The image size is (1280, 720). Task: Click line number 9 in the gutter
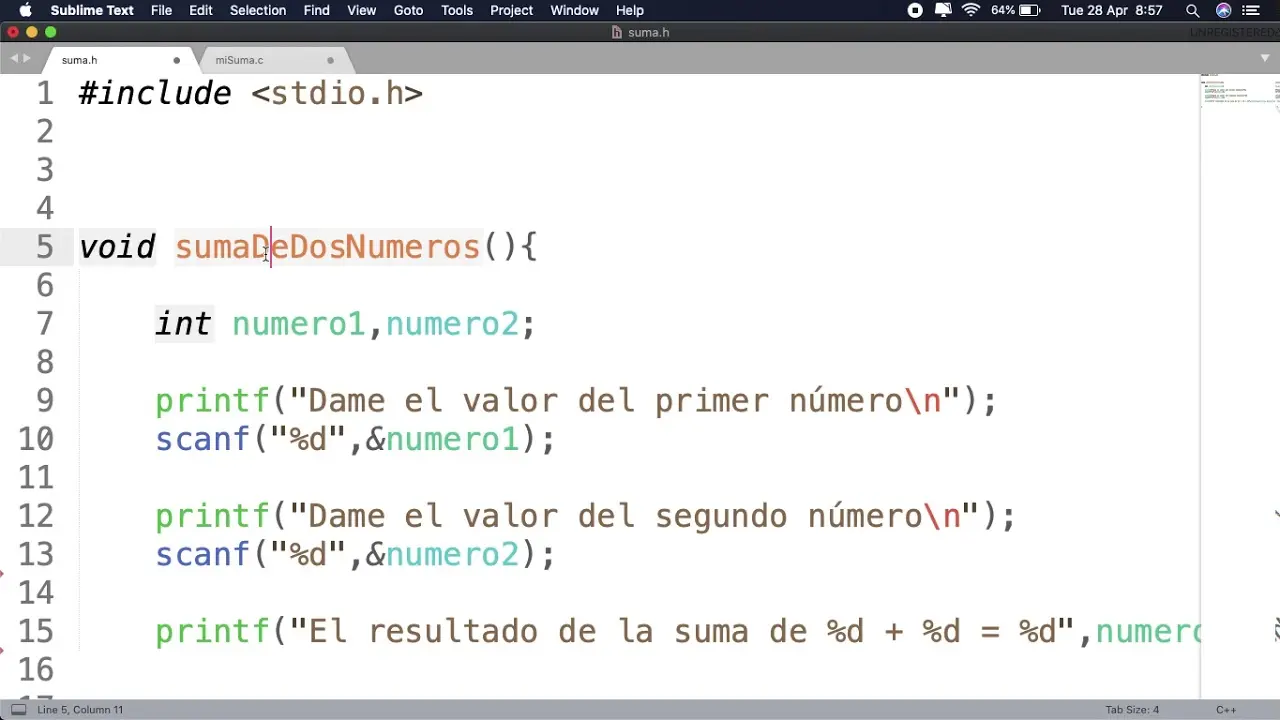44,401
